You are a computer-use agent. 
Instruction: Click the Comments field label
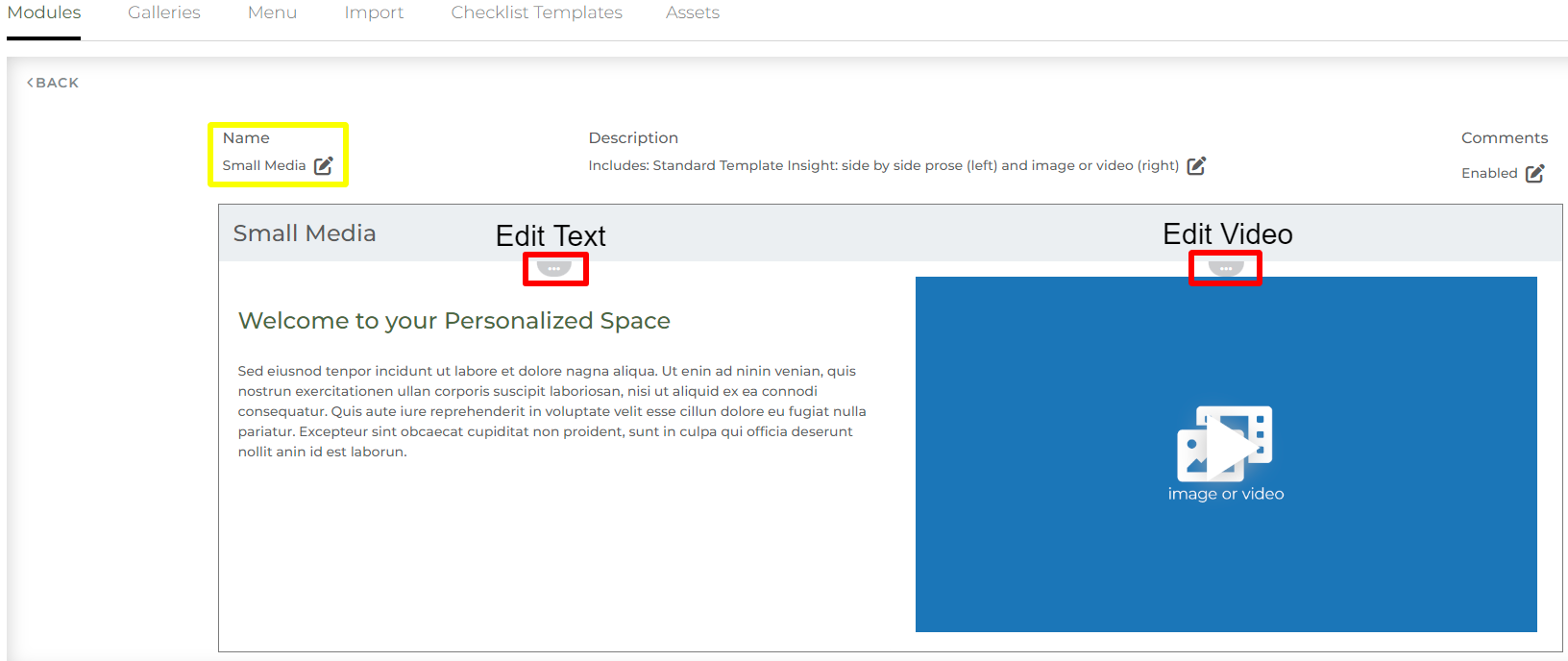(1505, 137)
